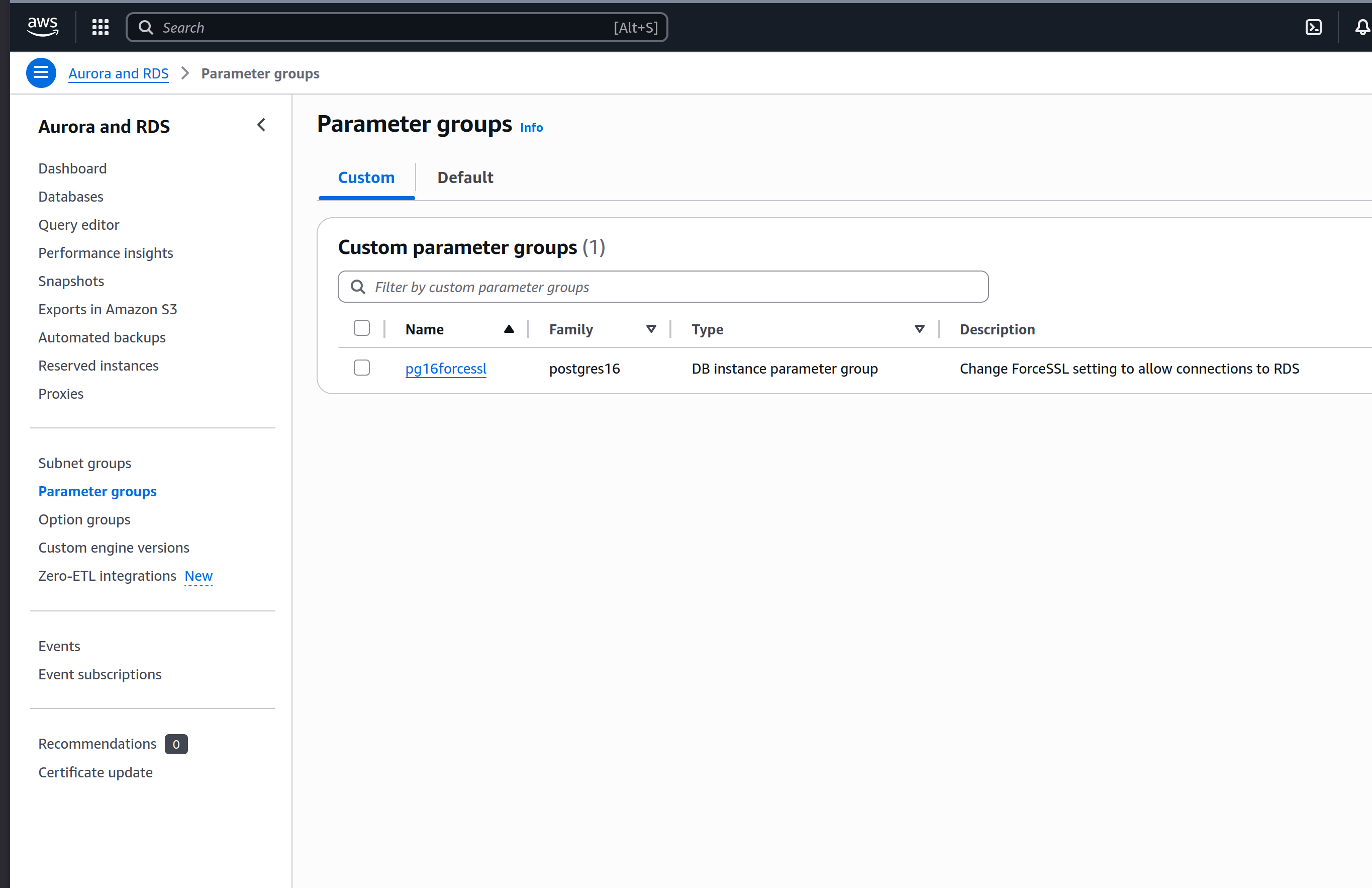Focus the AWS top search field
The width and height of the screenshot is (1372, 888).
click(397, 27)
